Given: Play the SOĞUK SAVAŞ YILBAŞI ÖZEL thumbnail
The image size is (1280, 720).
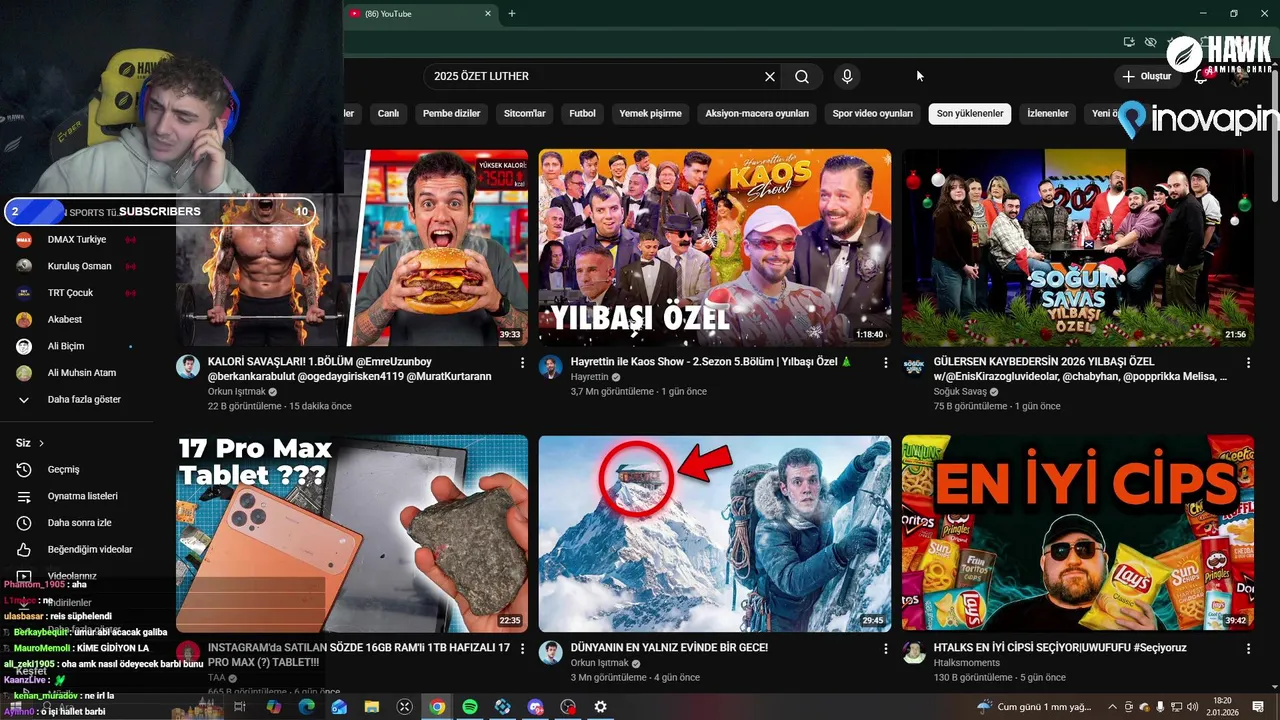Looking at the screenshot, I should 1078,247.
